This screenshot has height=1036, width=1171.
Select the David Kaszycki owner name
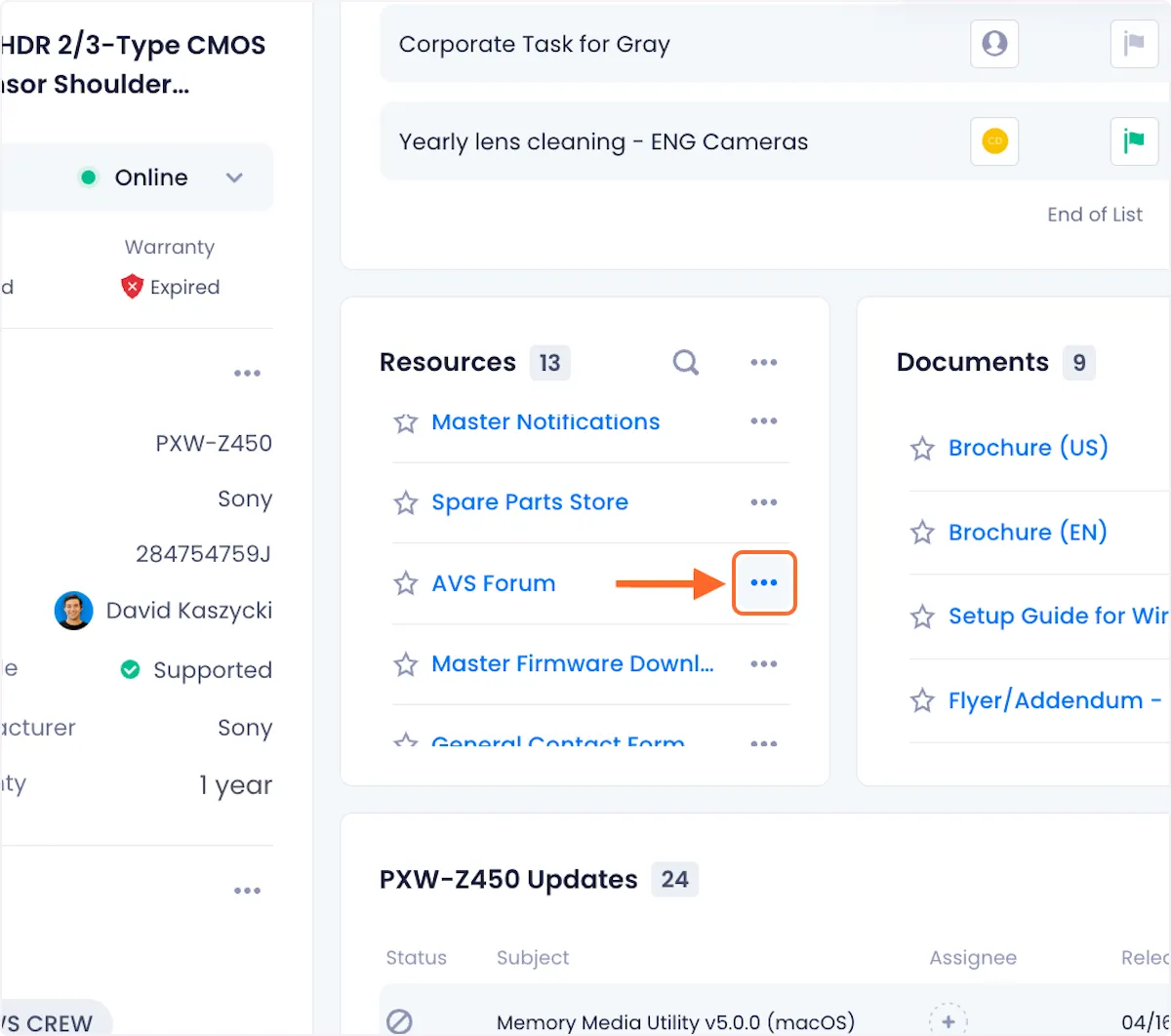tap(189, 611)
